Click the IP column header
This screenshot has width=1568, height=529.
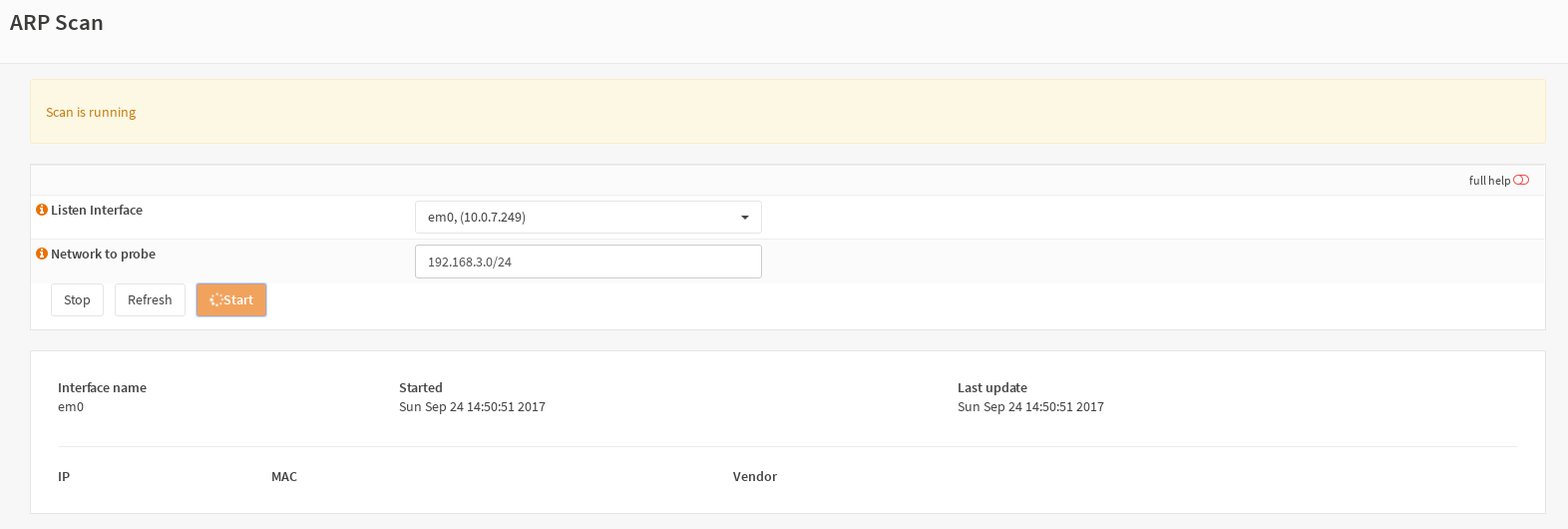point(64,476)
